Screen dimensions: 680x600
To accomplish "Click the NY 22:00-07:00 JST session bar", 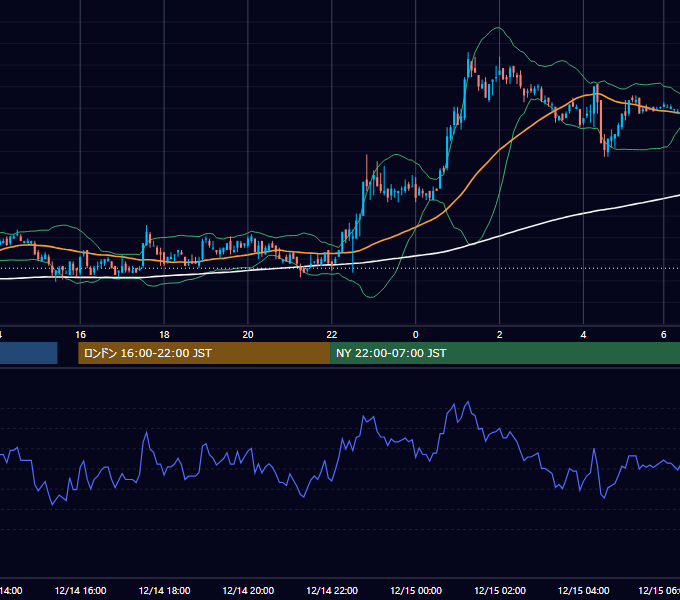I will (x=505, y=353).
